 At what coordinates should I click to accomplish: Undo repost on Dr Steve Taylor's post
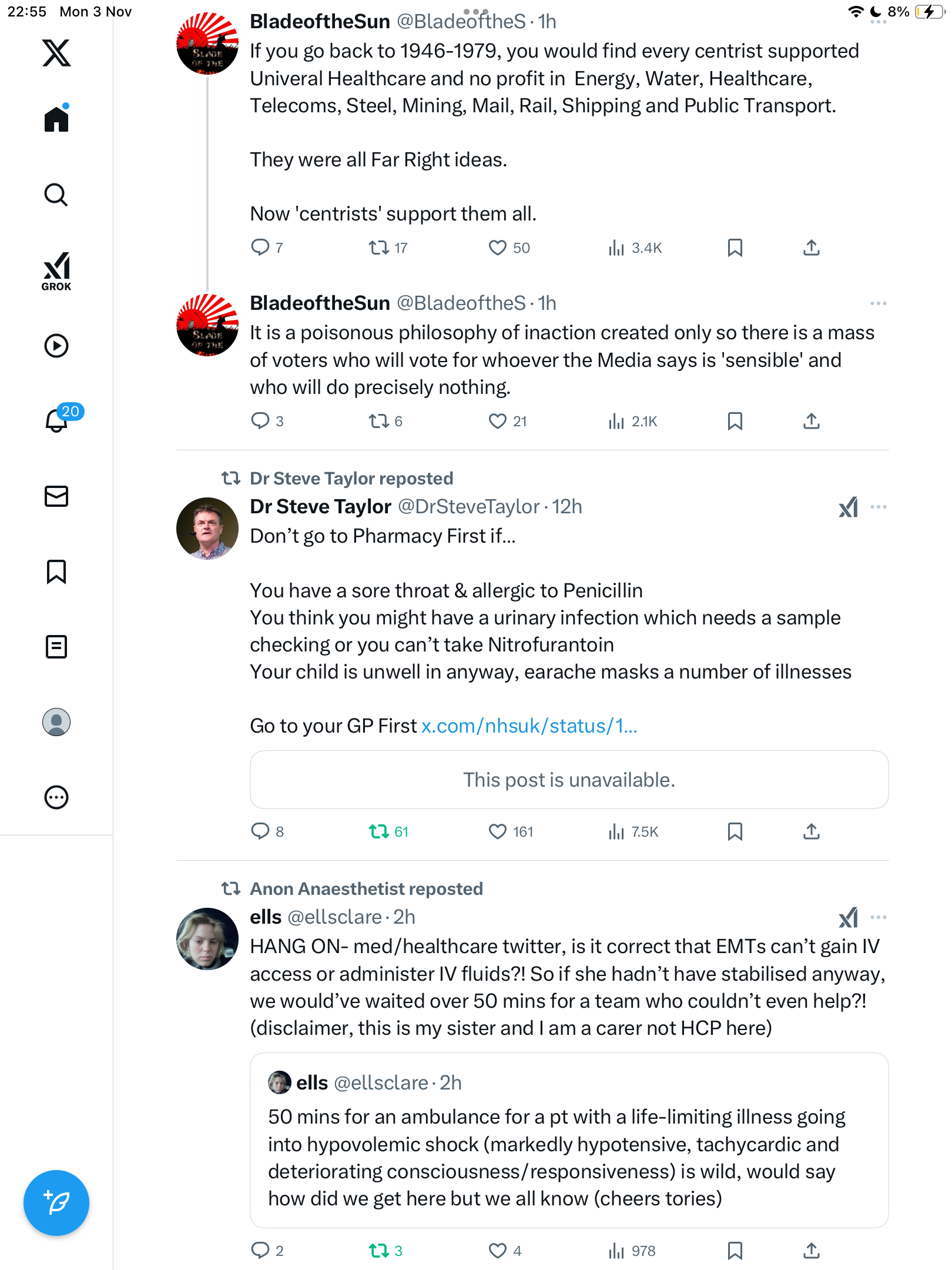pos(379,831)
